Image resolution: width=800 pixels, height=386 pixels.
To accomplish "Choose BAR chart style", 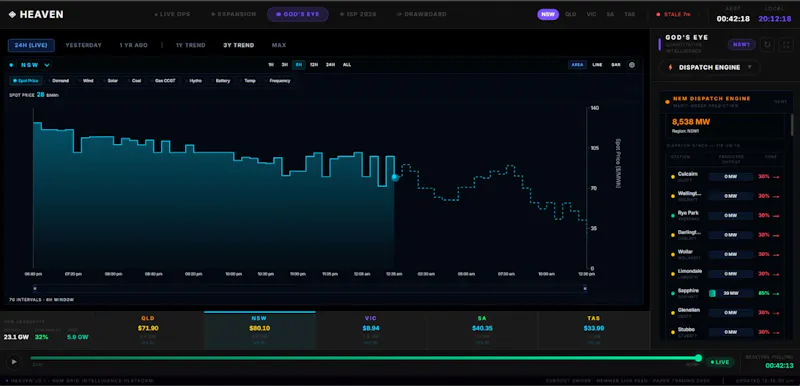I will pos(616,65).
